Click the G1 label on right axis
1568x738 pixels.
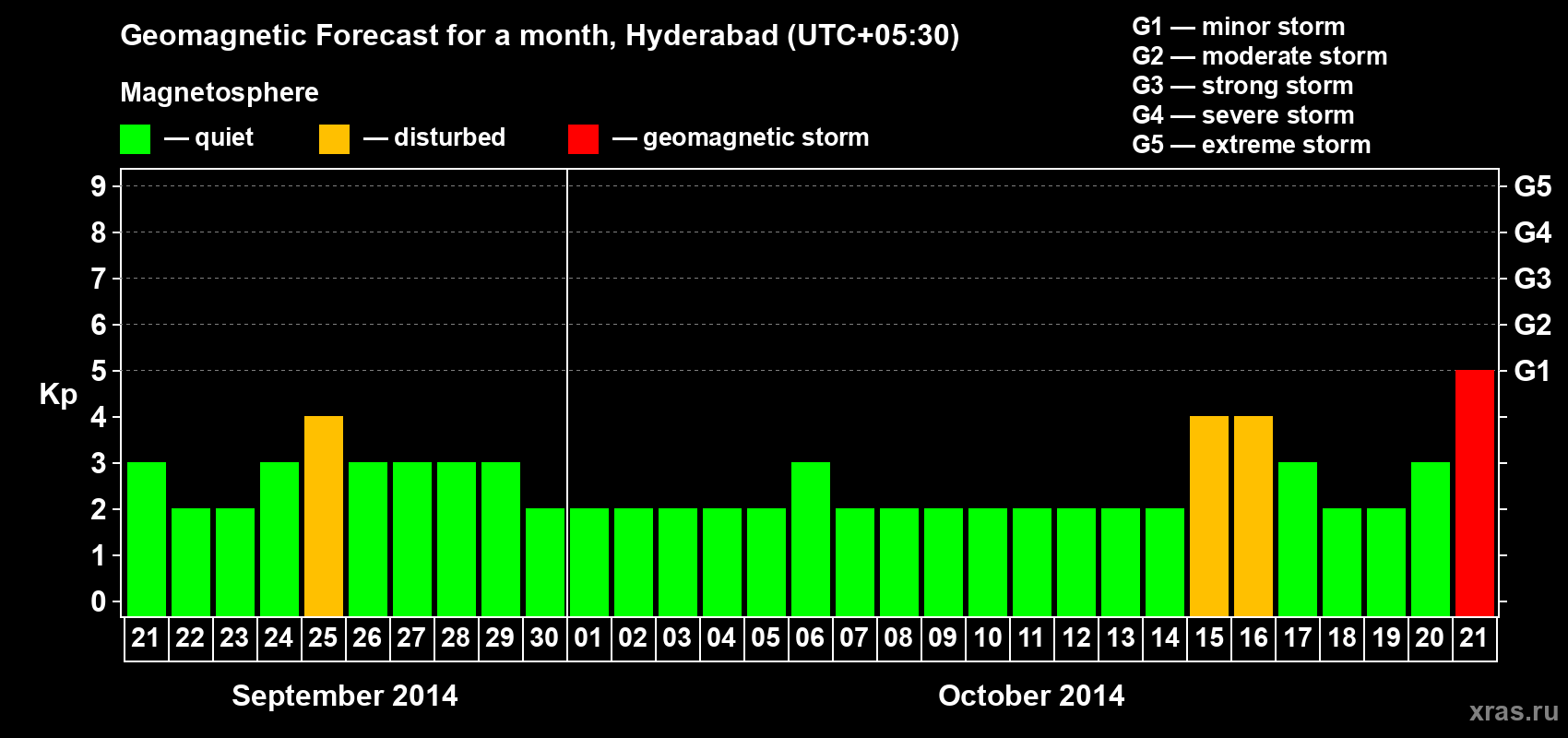[x=1532, y=371]
